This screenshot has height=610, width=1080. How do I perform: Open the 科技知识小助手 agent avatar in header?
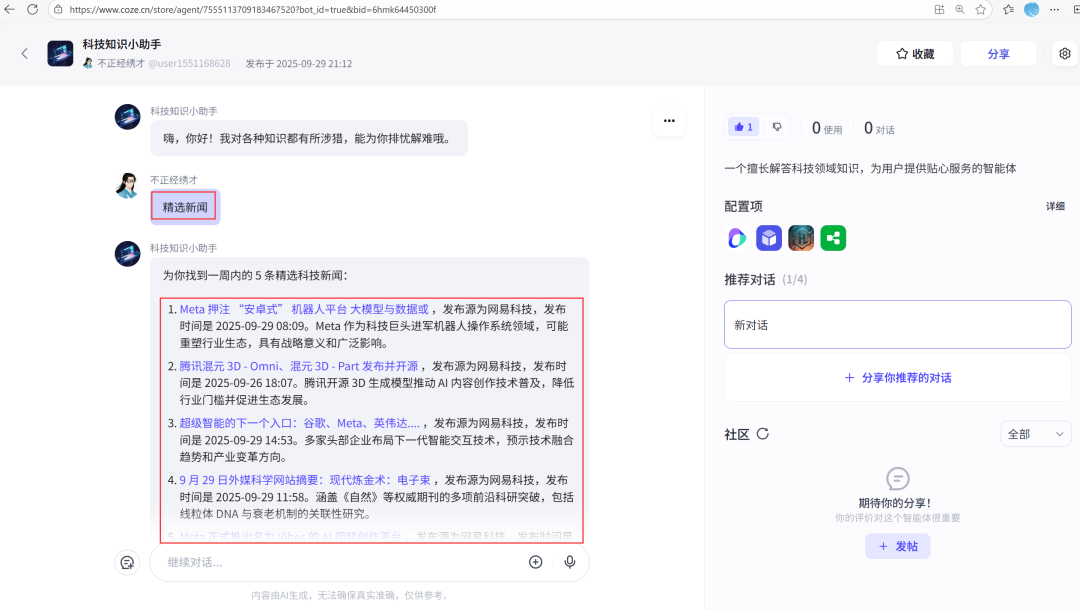click(x=60, y=53)
